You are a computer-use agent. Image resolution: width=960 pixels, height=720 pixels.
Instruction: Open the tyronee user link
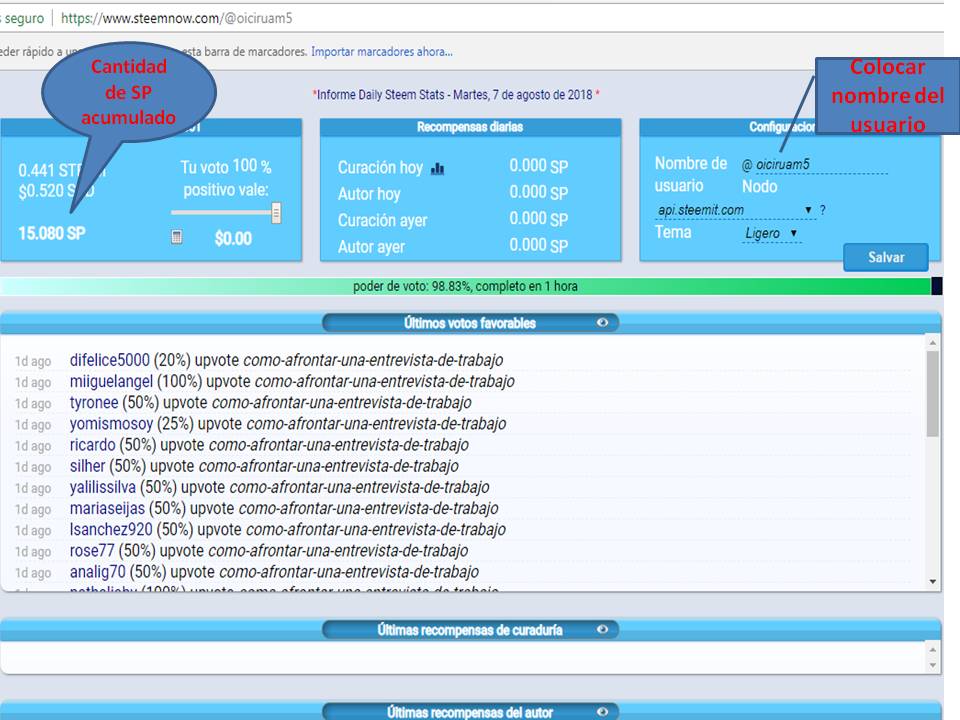tap(94, 402)
